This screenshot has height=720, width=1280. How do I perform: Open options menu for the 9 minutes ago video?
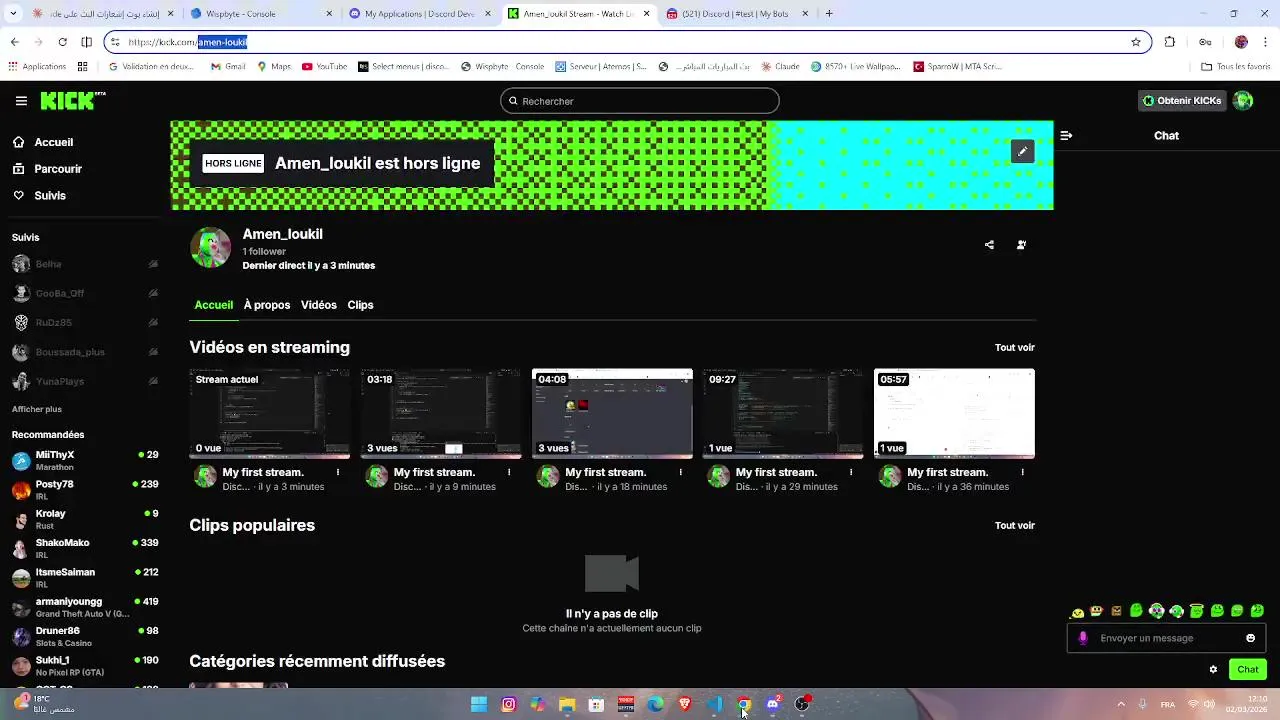coord(509,472)
